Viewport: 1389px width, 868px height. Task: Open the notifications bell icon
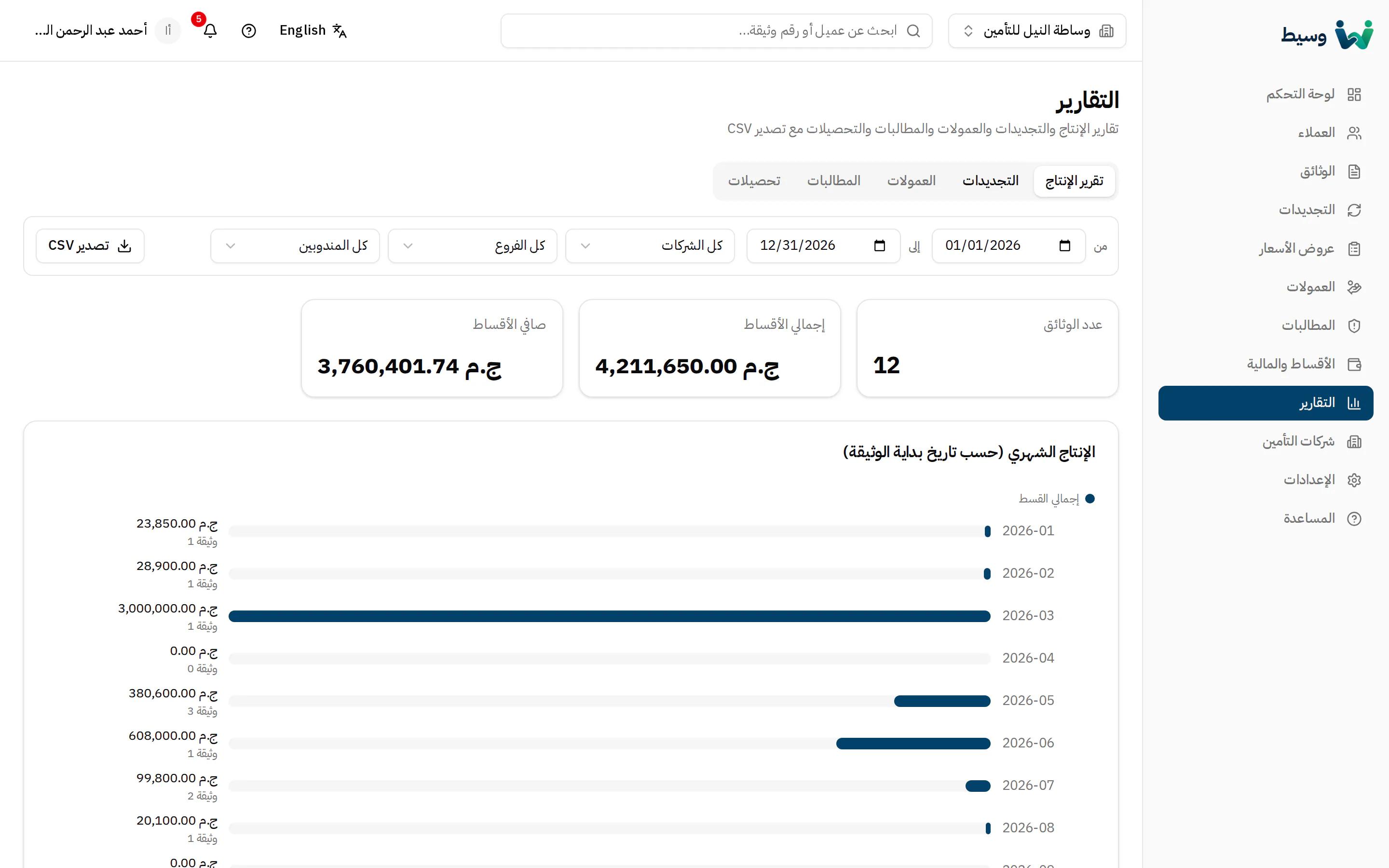210,30
